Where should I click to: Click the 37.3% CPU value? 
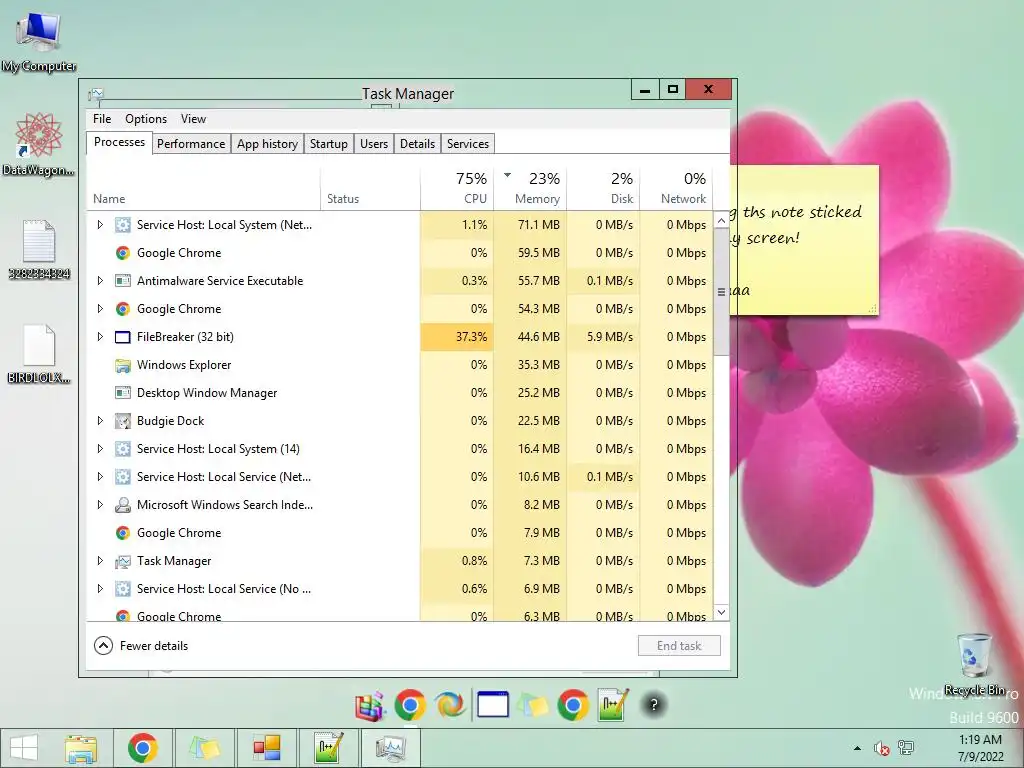pyautogui.click(x=471, y=337)
